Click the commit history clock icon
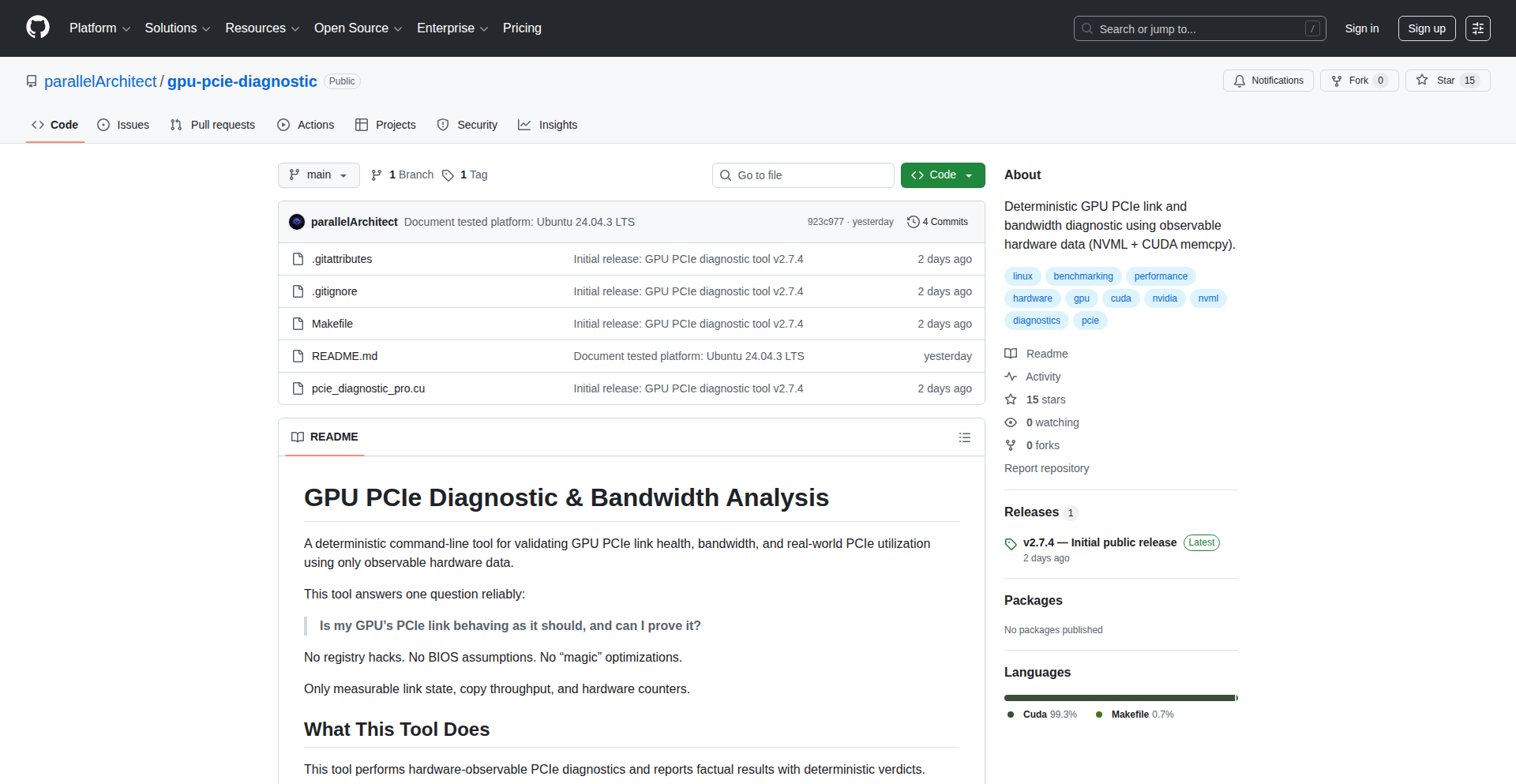 tap(914, 222)
